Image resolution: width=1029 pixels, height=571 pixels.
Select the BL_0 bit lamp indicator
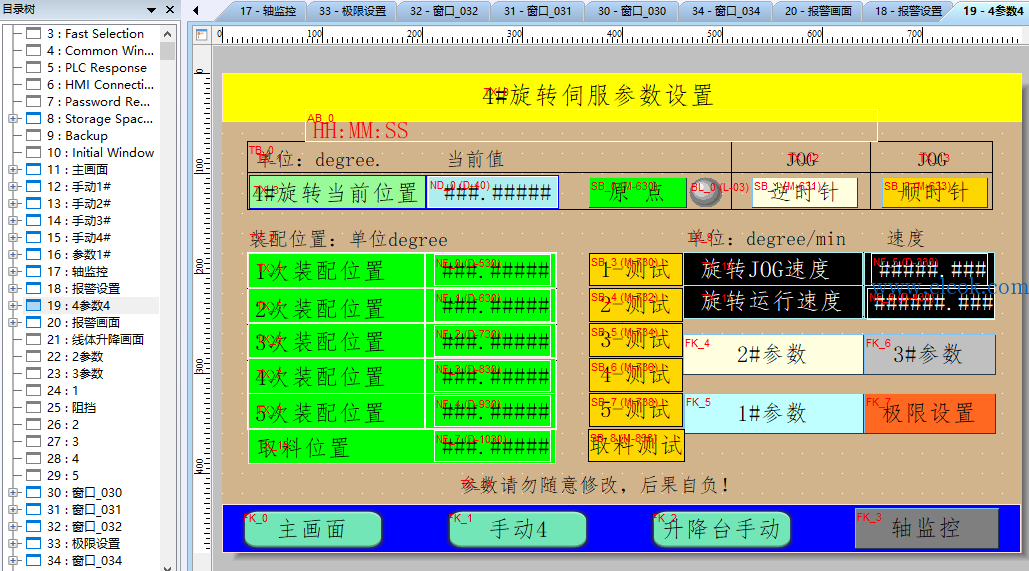705,193
